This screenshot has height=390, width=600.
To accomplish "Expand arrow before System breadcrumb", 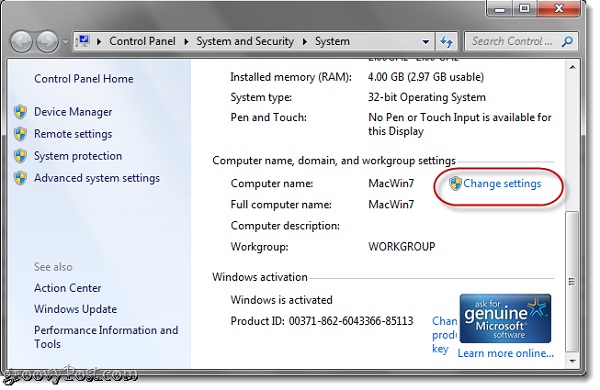I will click(305, 41).
